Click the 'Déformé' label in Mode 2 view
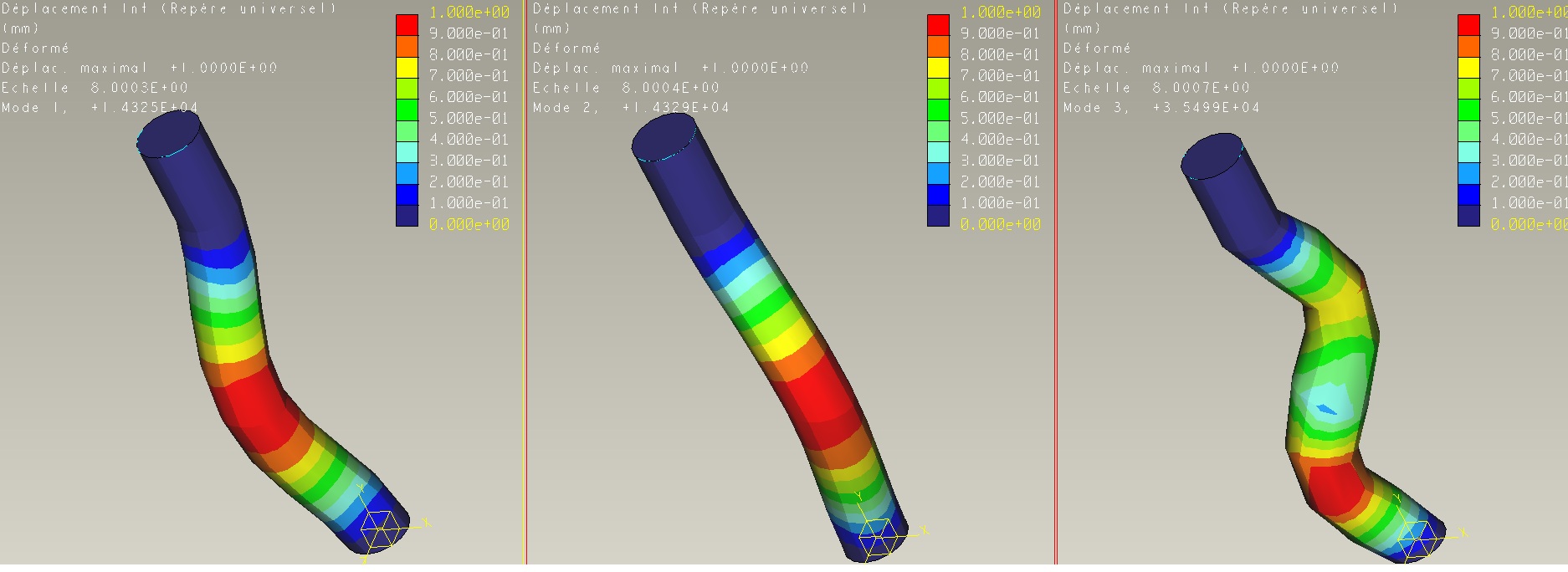The width and height of the screenshot is (1568, 572). point(566,49)
